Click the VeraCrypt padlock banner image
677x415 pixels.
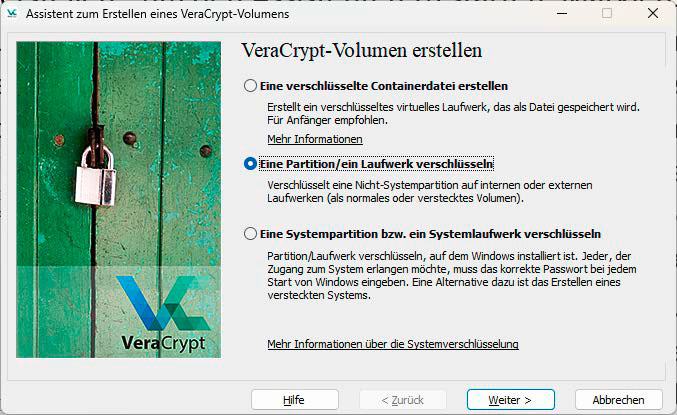(x=118, y=200)
